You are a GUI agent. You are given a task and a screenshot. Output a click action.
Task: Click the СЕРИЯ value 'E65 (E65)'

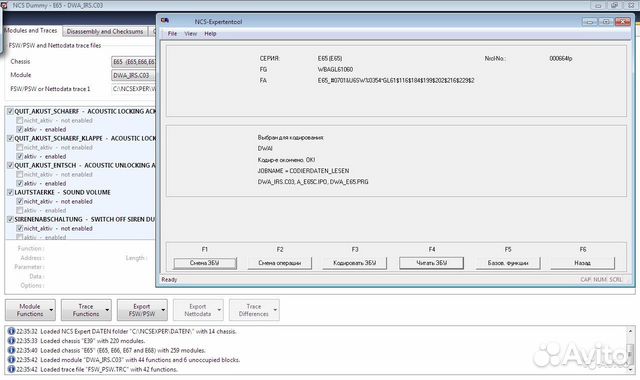330,58
